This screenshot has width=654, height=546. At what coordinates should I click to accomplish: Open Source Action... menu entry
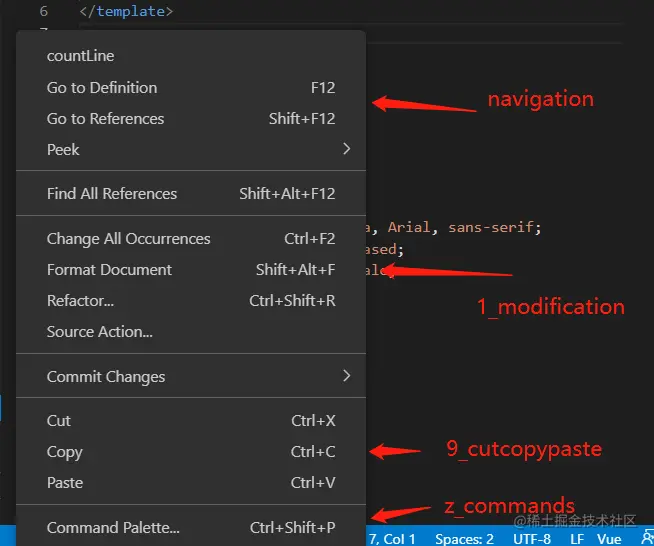100,331
